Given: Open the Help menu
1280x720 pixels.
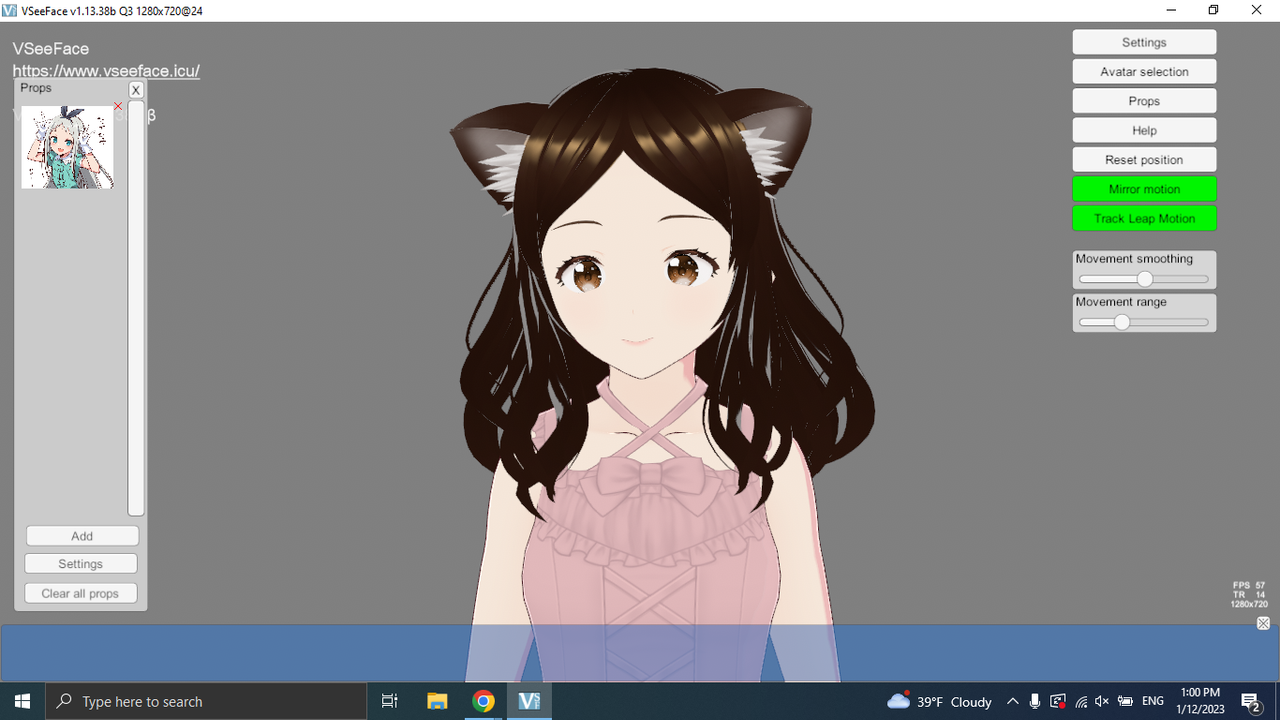Looking at the screenshot, I should click(x=1144, y=130).
